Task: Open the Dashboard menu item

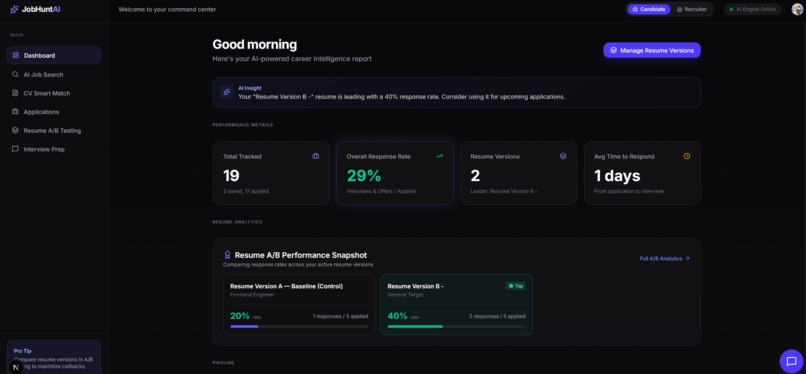Action: tap(54, 55)
